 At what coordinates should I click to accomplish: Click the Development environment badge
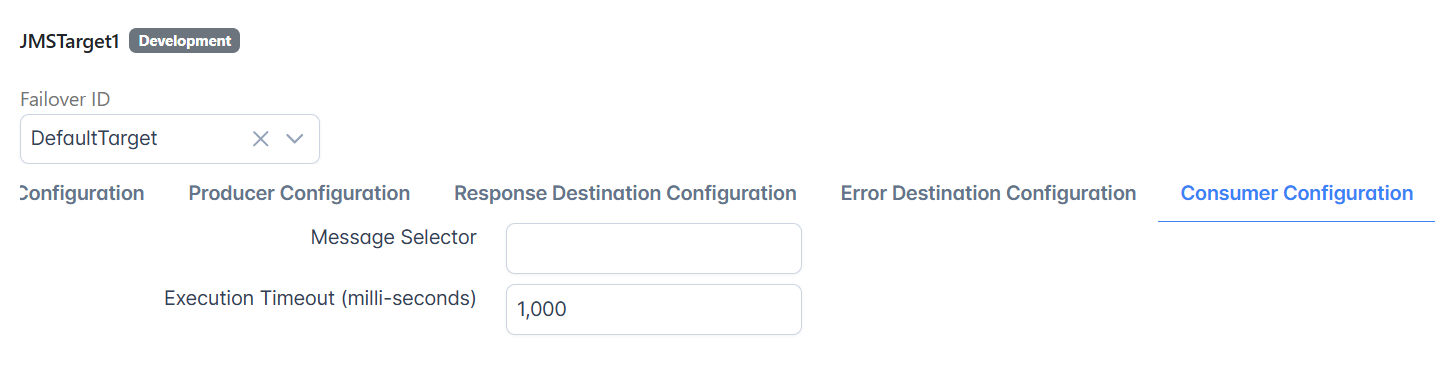point(184,41)
